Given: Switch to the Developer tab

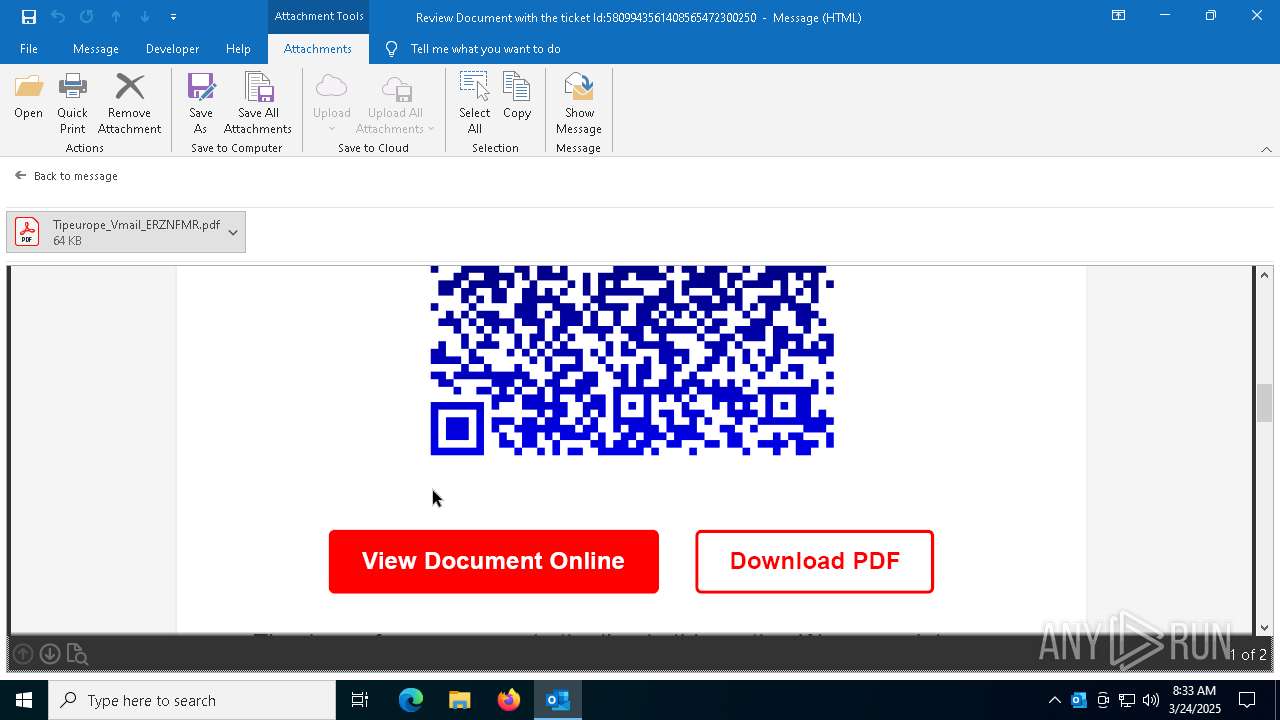Looking at the screenshot, I should coord(172,49).
